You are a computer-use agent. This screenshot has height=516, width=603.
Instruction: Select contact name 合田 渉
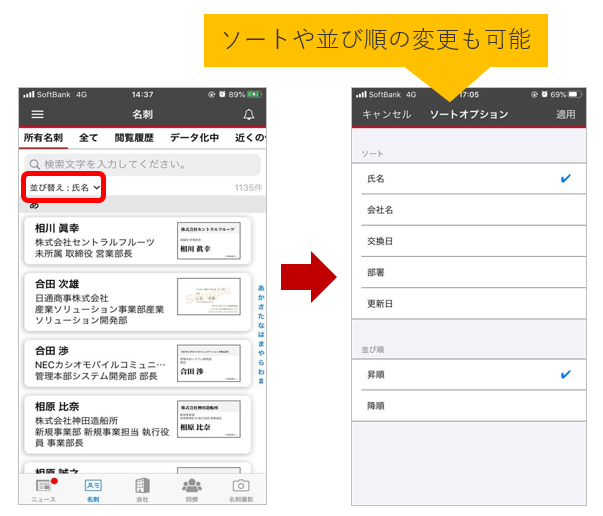pyautogui.click(x=52, y=351)
